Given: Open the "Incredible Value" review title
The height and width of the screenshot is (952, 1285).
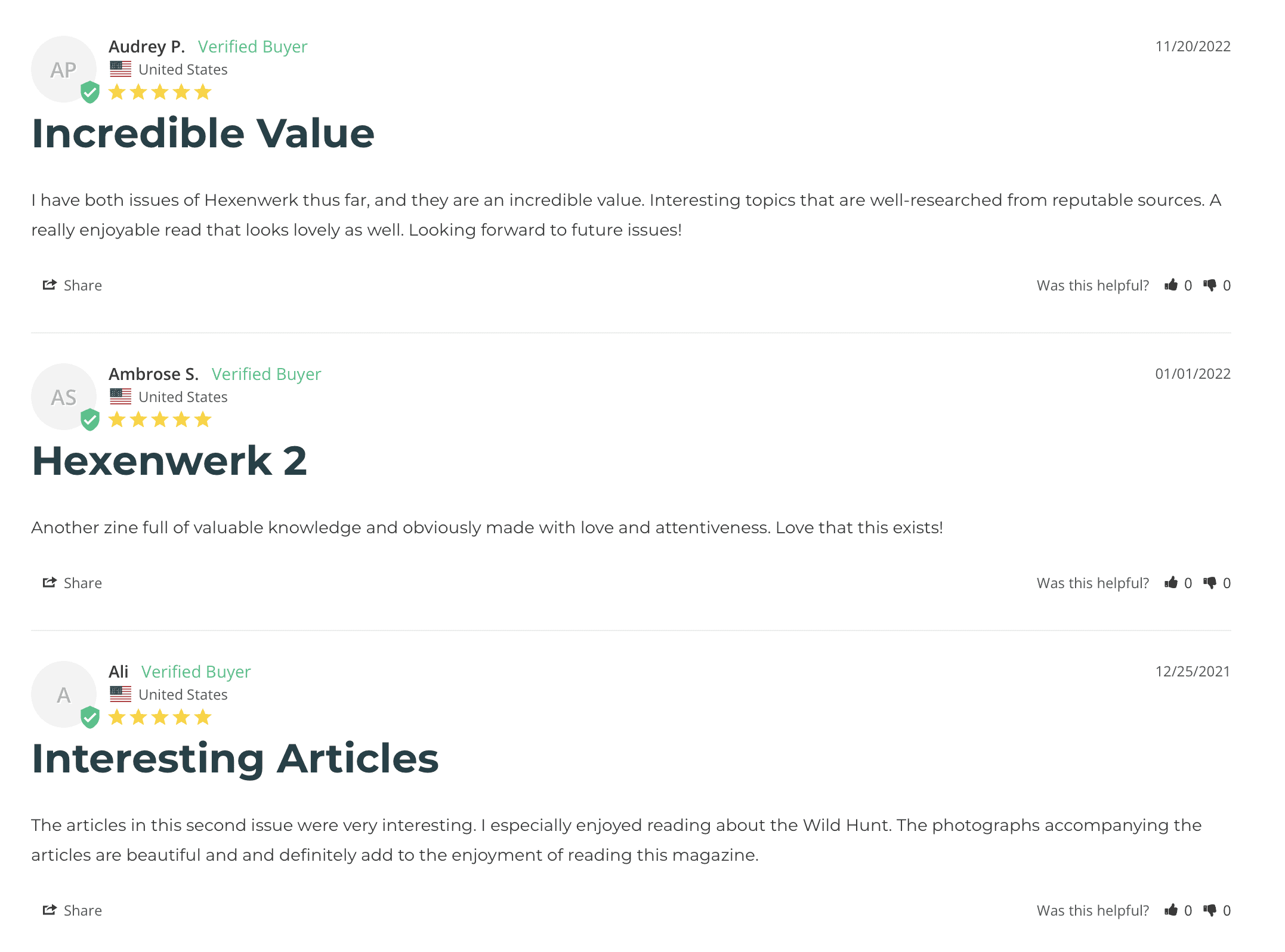Looking at the screenshot, I should pos(203,133).
